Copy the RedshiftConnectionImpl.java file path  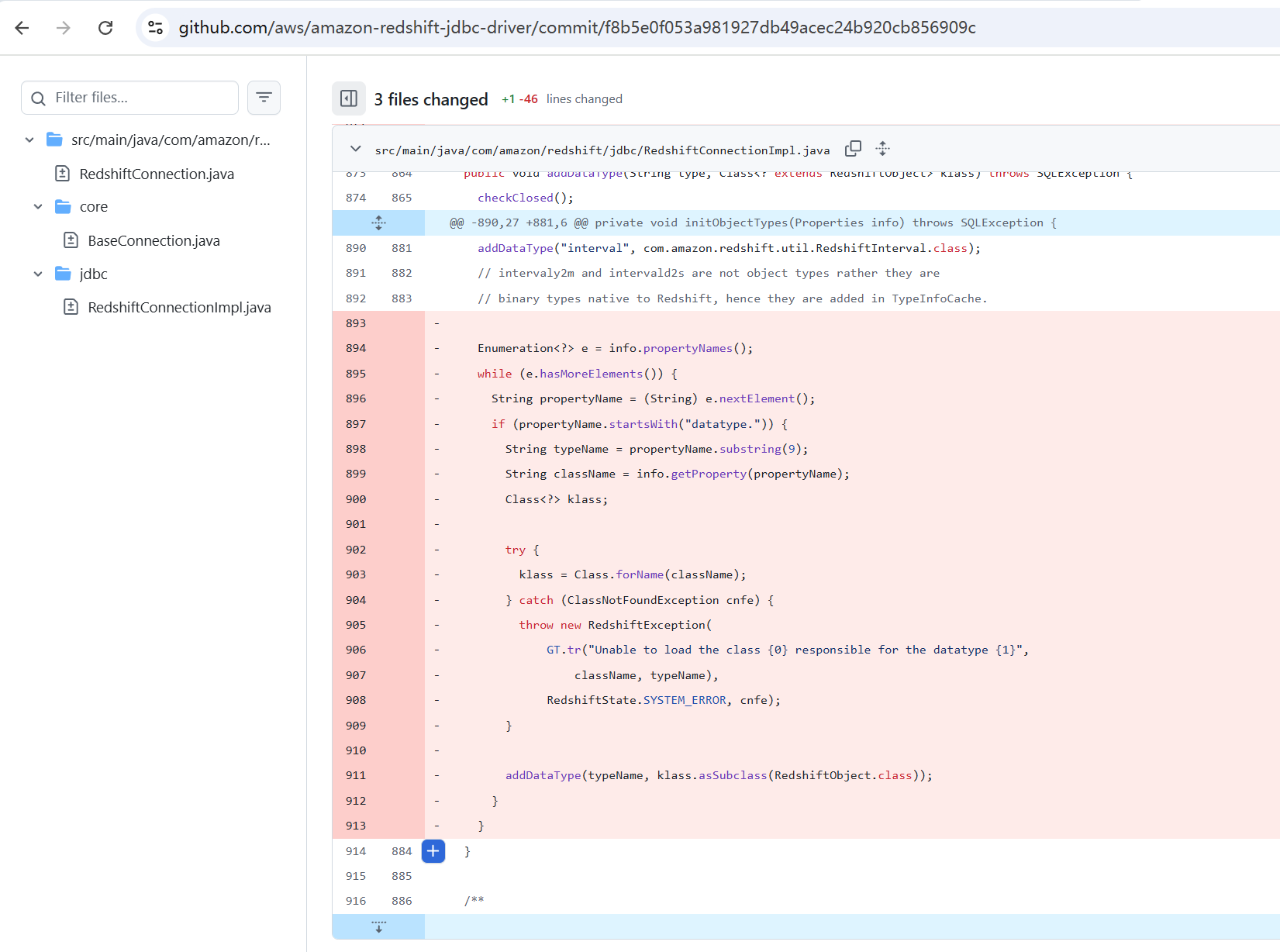853,149
